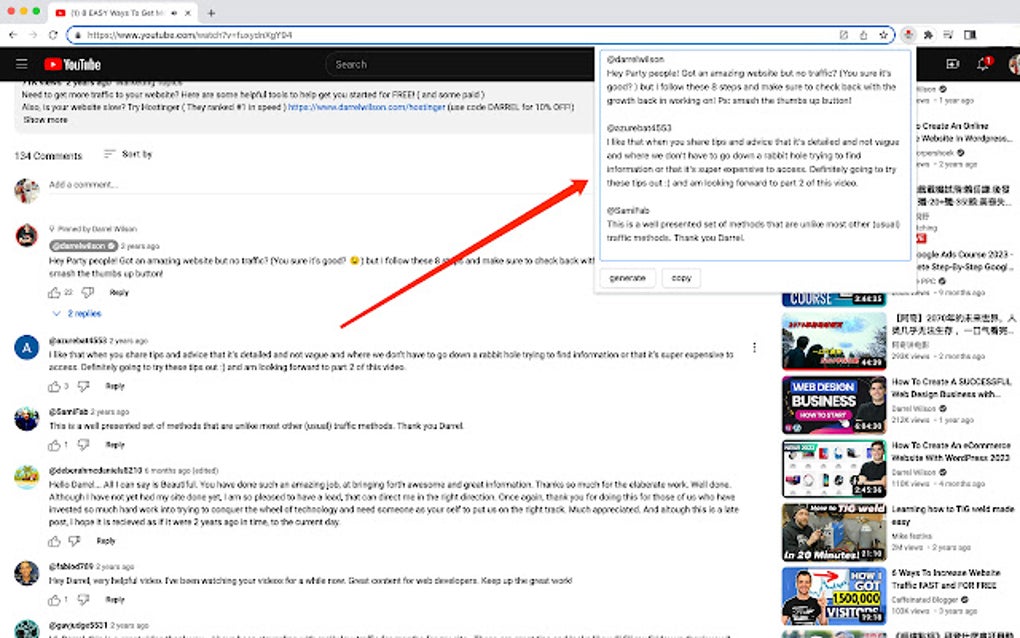This screenshot has height=638, width=1020.
Task: Click the browser forward arrow
Action: pos(33,34)
